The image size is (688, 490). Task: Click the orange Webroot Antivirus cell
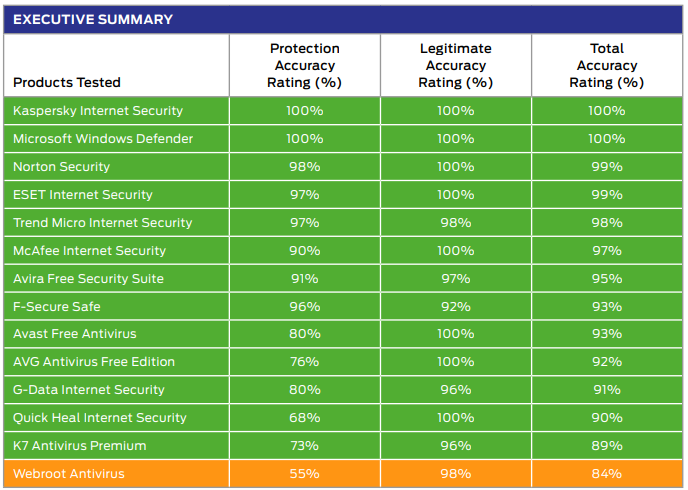(x=69, y=473)
